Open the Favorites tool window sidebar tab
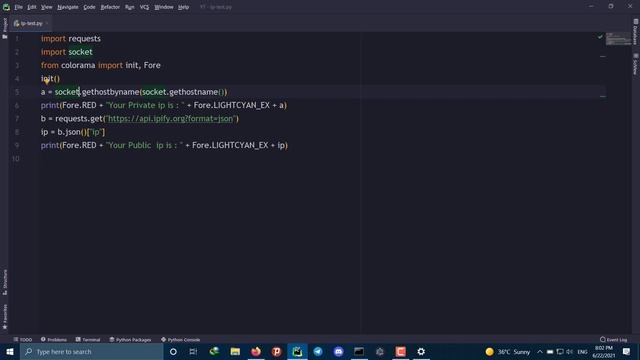This screenshot has height=360, width=640. [4, 317]
